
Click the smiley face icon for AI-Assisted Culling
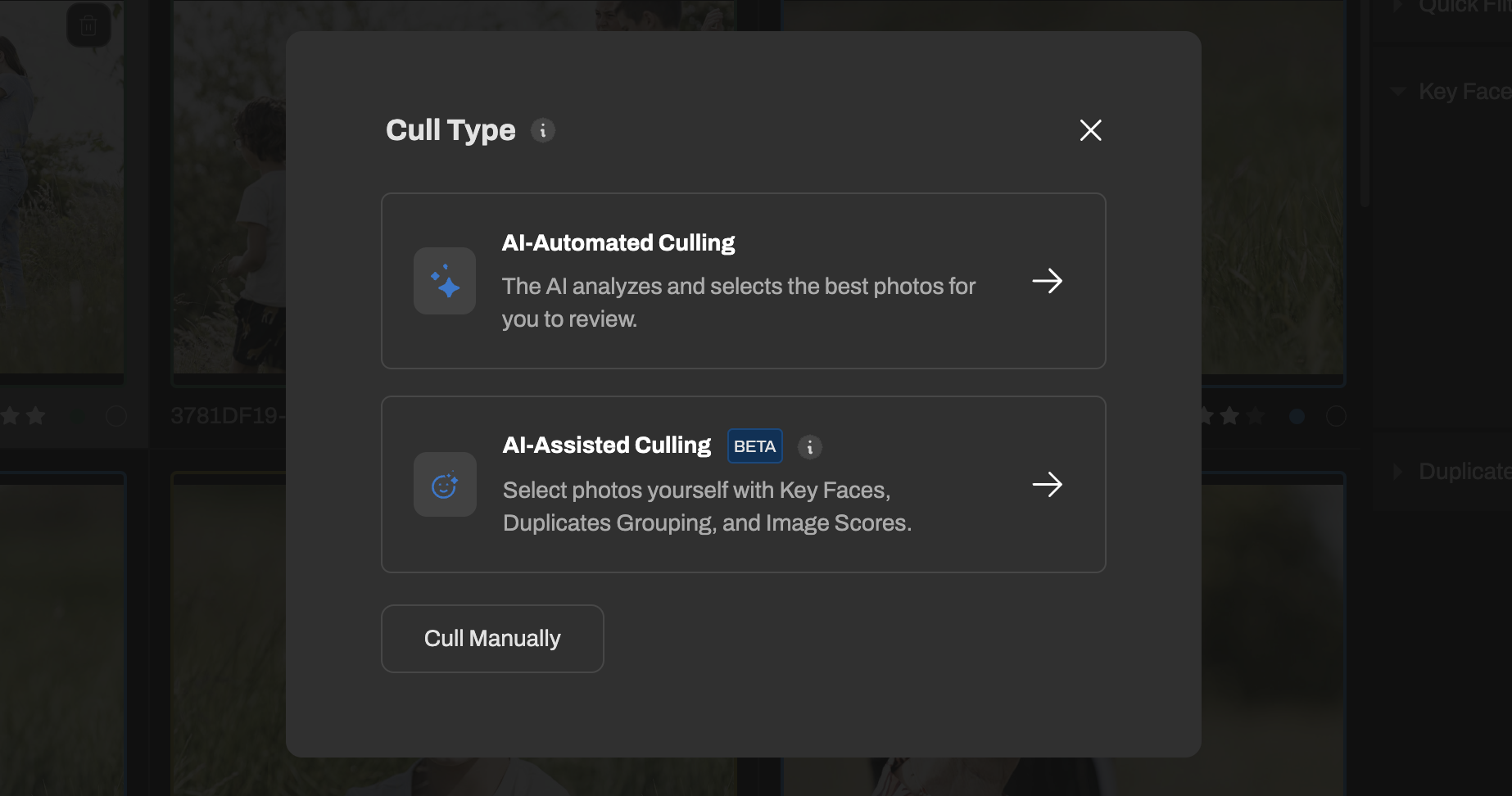(x=444, y=485)
